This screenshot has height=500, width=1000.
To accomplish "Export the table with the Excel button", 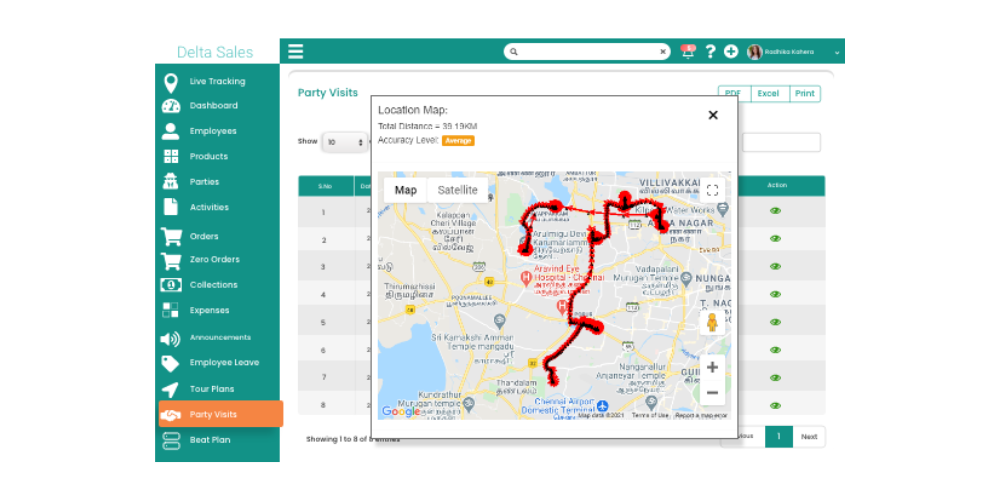I will 770,94.
